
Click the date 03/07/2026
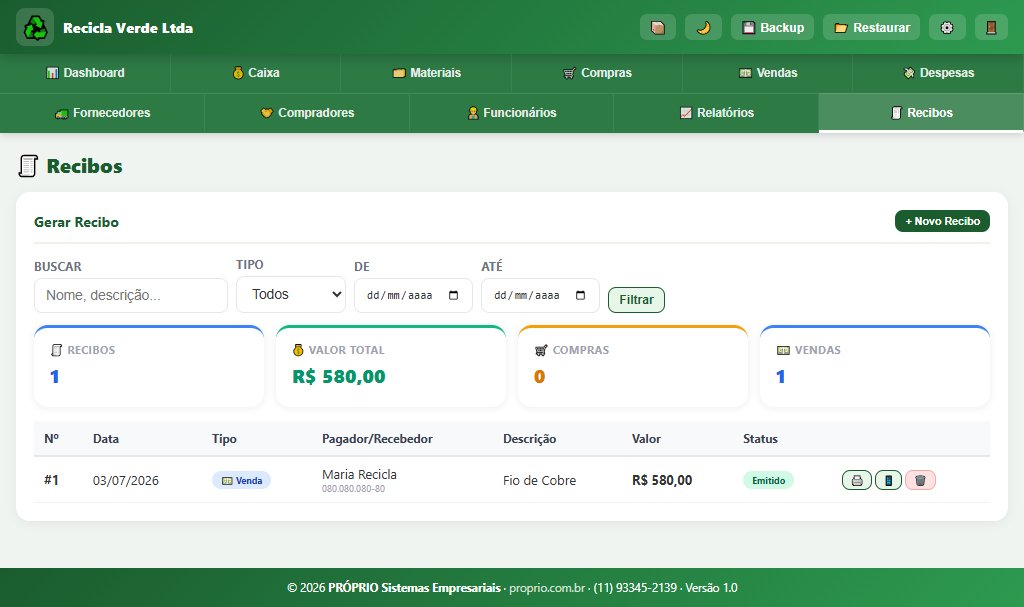pos(125,481)
